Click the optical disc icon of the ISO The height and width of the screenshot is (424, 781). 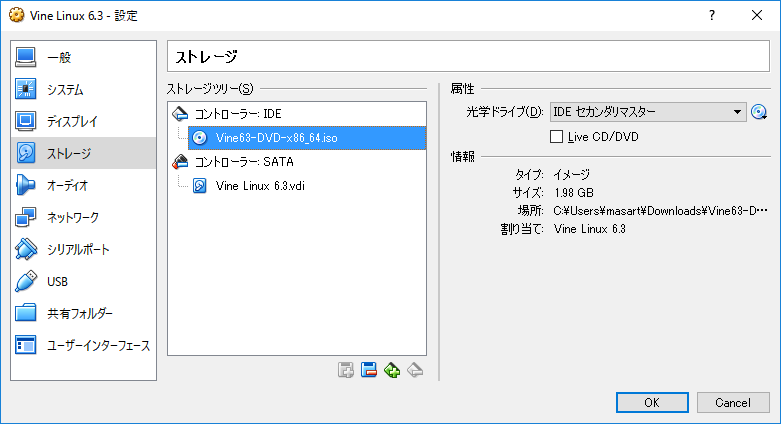(x=200, y=138)
